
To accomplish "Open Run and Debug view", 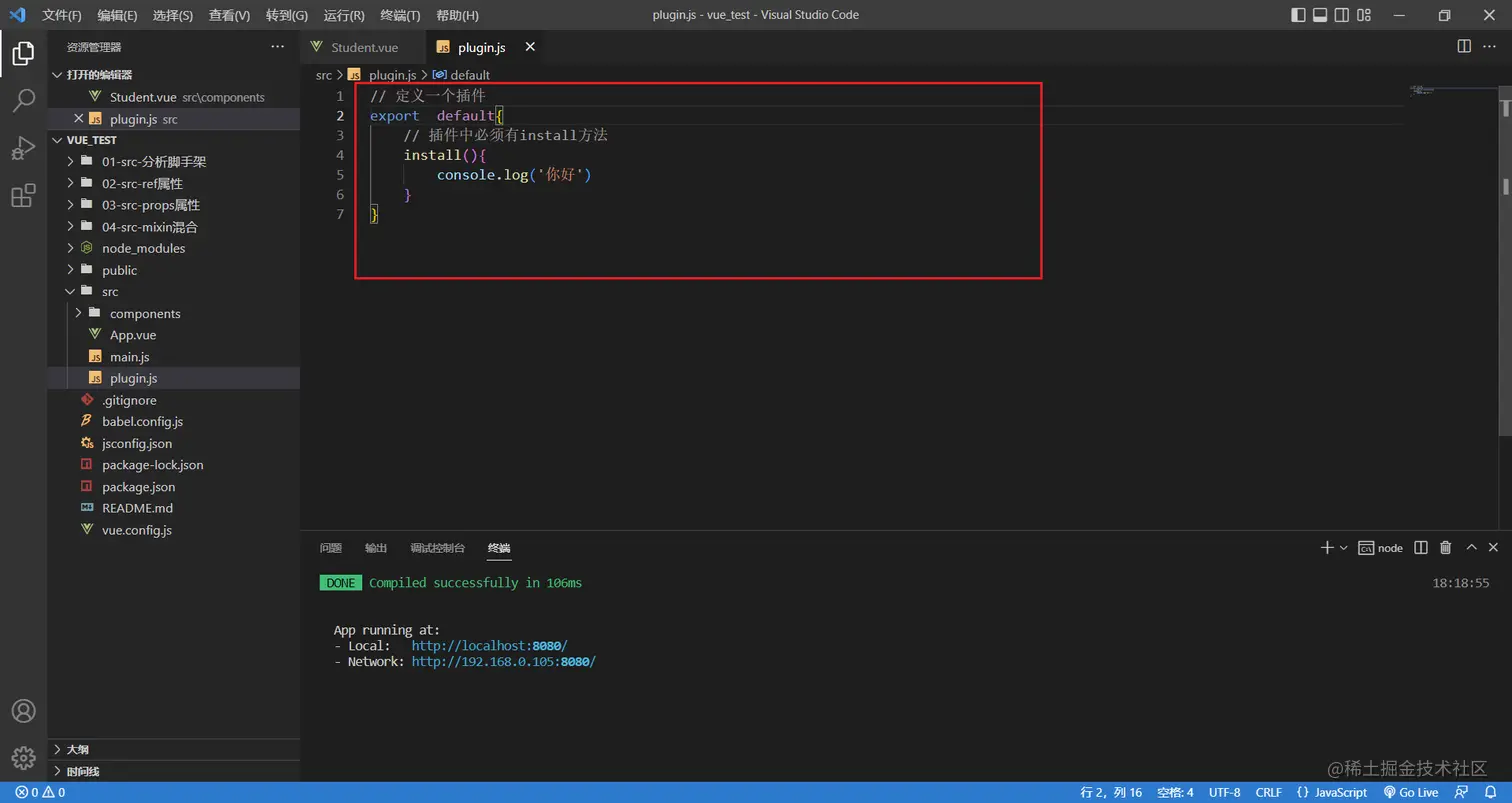I will 23,148.
